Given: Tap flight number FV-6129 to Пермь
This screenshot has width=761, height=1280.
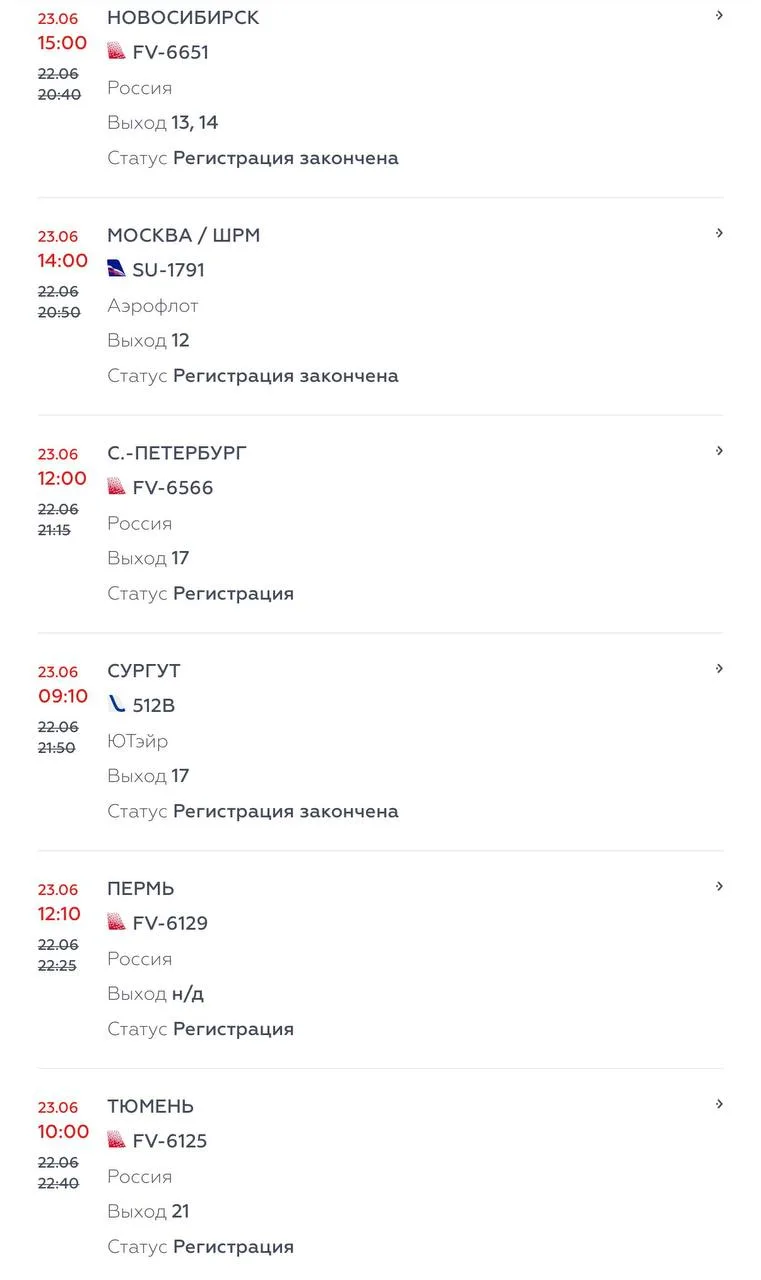Looking at the screenshot, I should click(x=170, y=924).
